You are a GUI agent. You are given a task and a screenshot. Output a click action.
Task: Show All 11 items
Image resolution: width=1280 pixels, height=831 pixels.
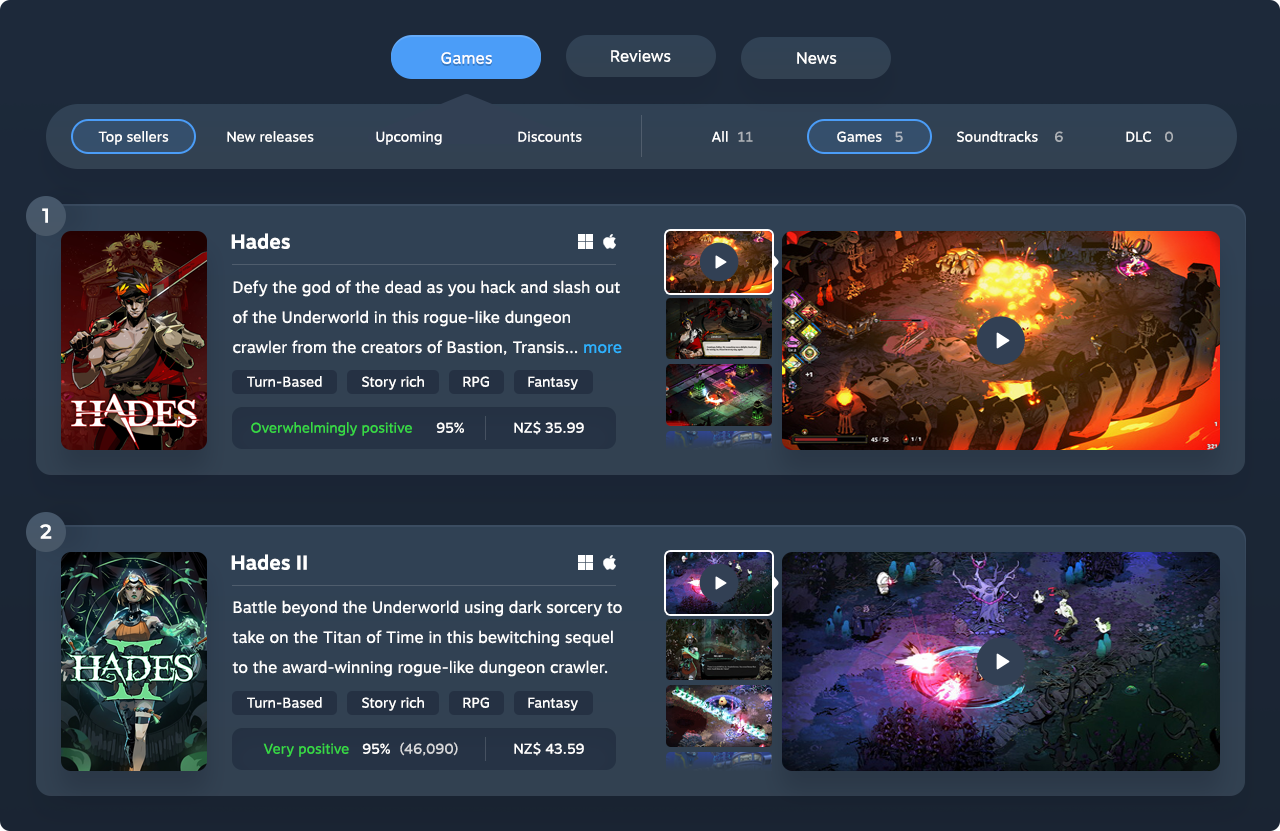(x=732, y=137)
